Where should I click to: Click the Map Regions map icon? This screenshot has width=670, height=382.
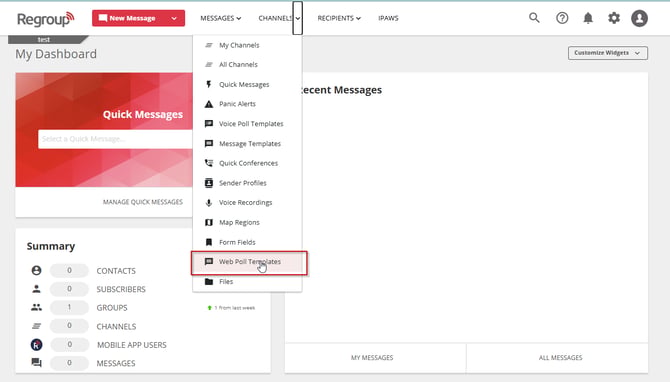[209, 222]
